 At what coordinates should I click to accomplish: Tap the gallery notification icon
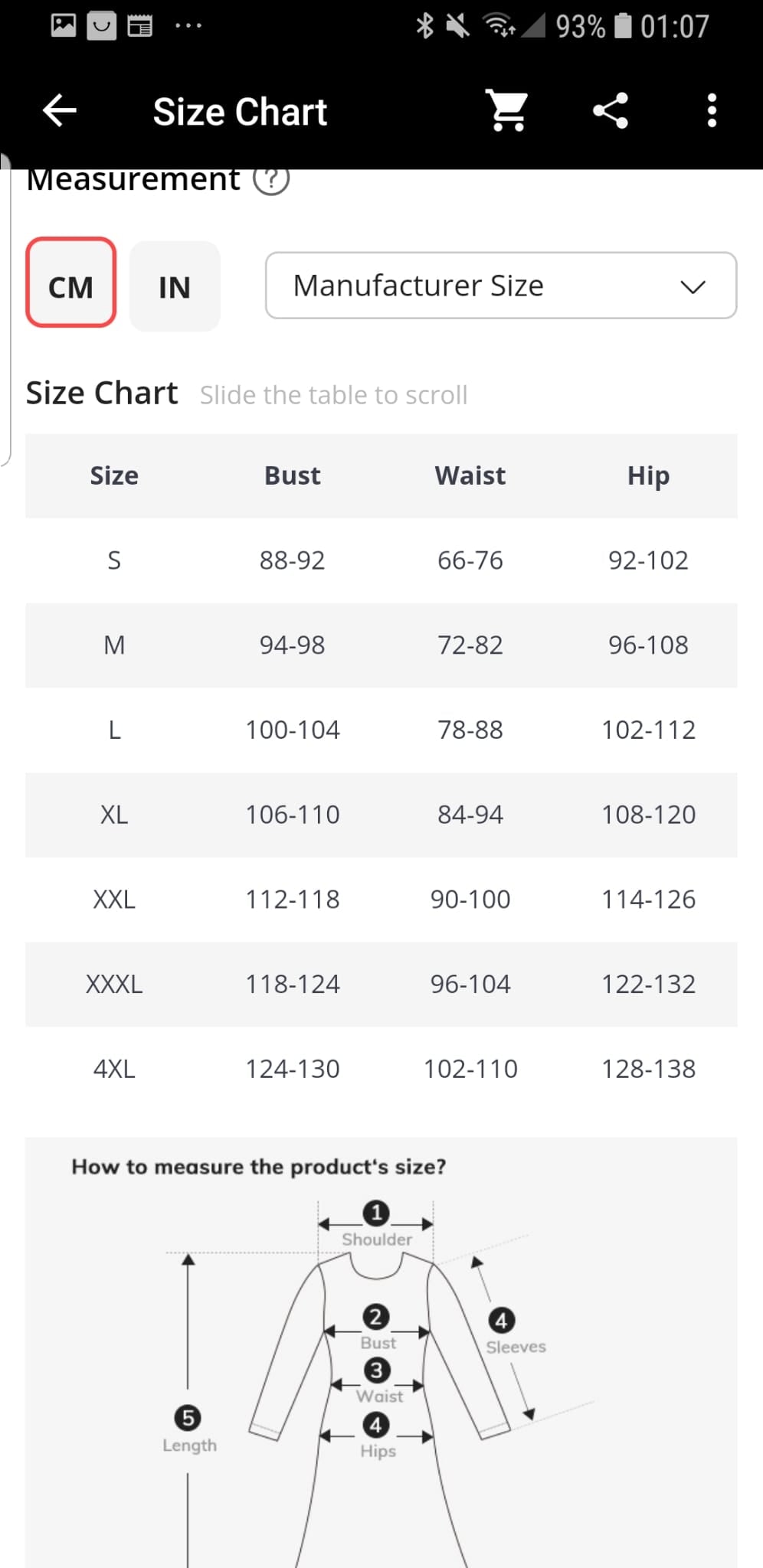(64, 26)
